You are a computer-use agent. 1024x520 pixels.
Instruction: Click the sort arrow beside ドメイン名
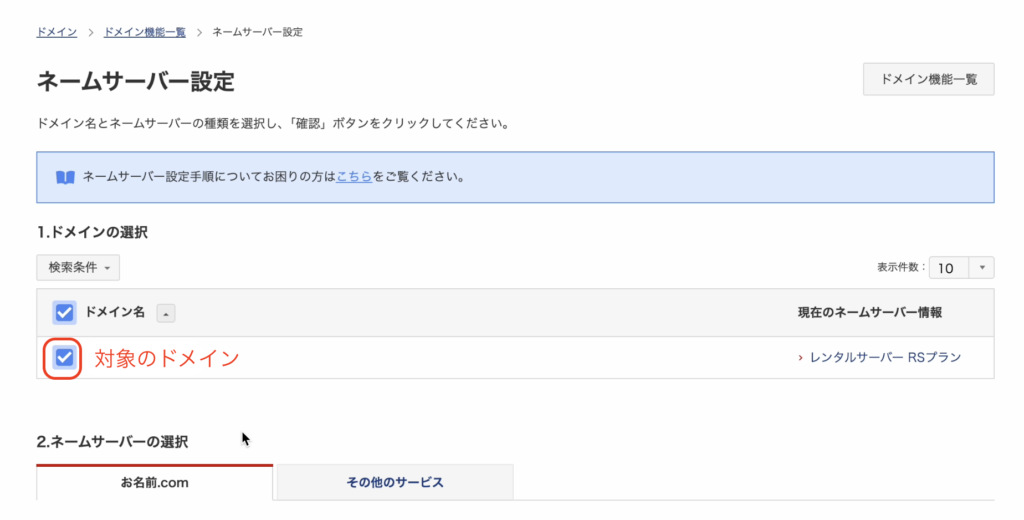pos(166,313)
